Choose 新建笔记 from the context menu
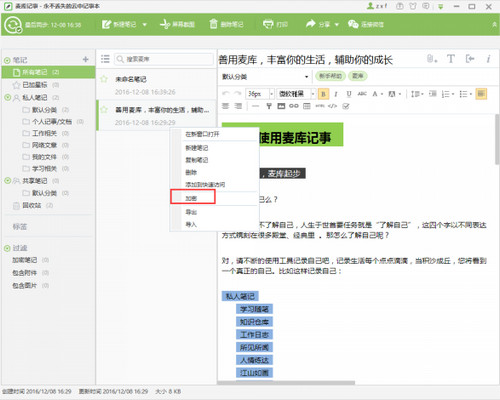This screenshot has width=500, height=400. (197, 148)
